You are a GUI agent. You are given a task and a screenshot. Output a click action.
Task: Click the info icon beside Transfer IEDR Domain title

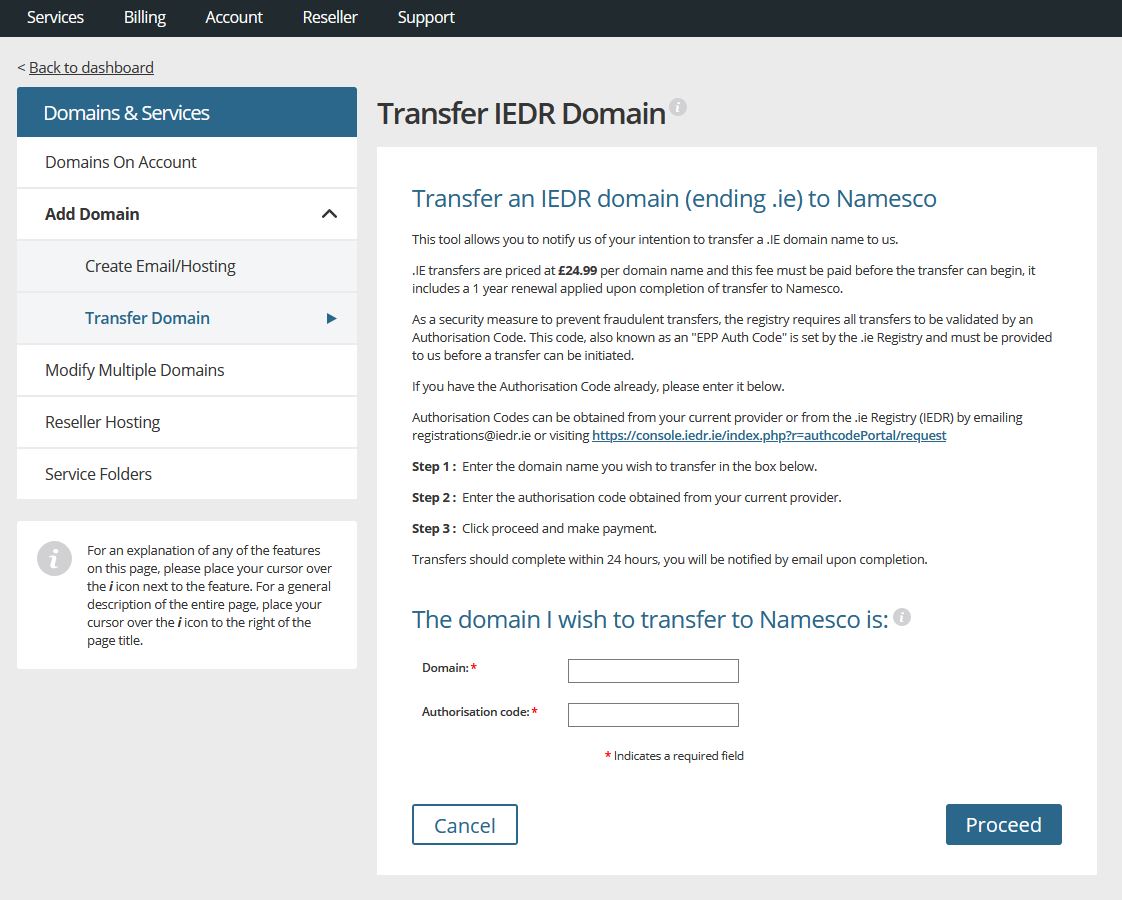click(678, 107)
